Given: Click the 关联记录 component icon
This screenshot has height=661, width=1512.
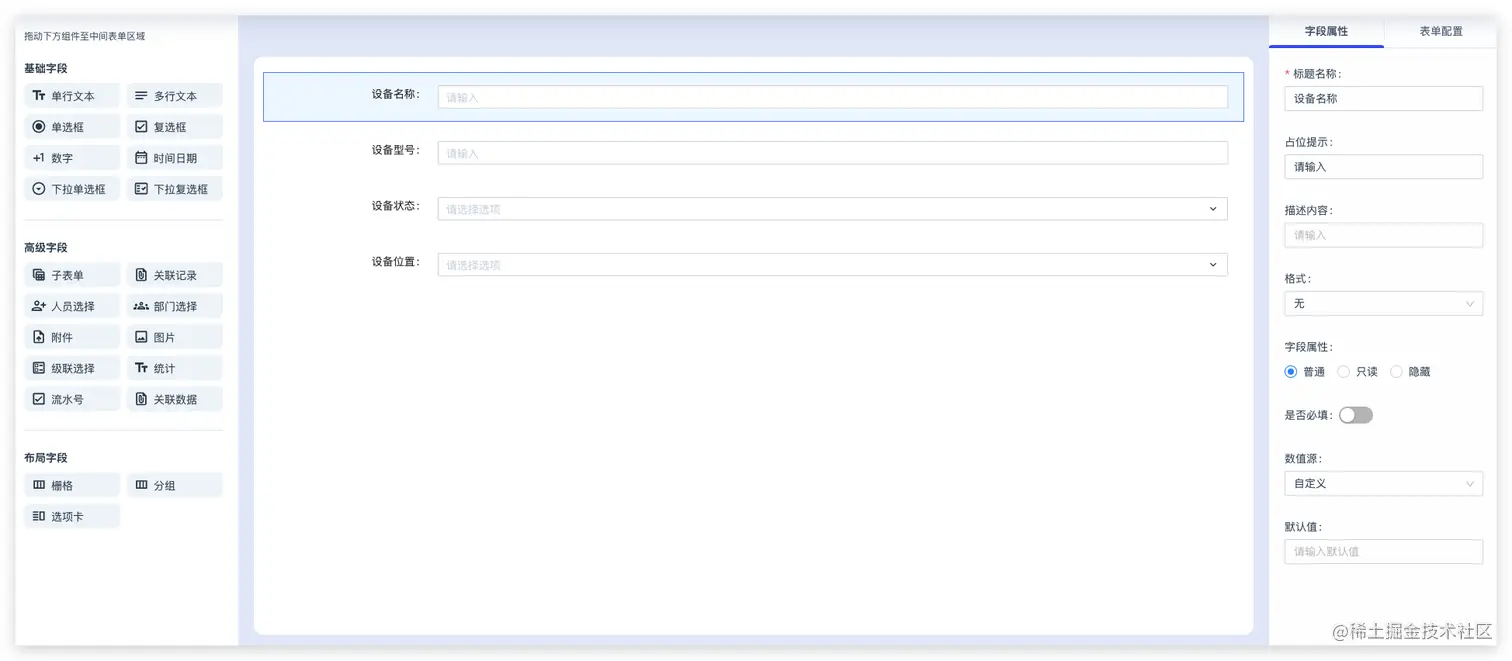Looking at the screenshot, I should pos(141,275).
